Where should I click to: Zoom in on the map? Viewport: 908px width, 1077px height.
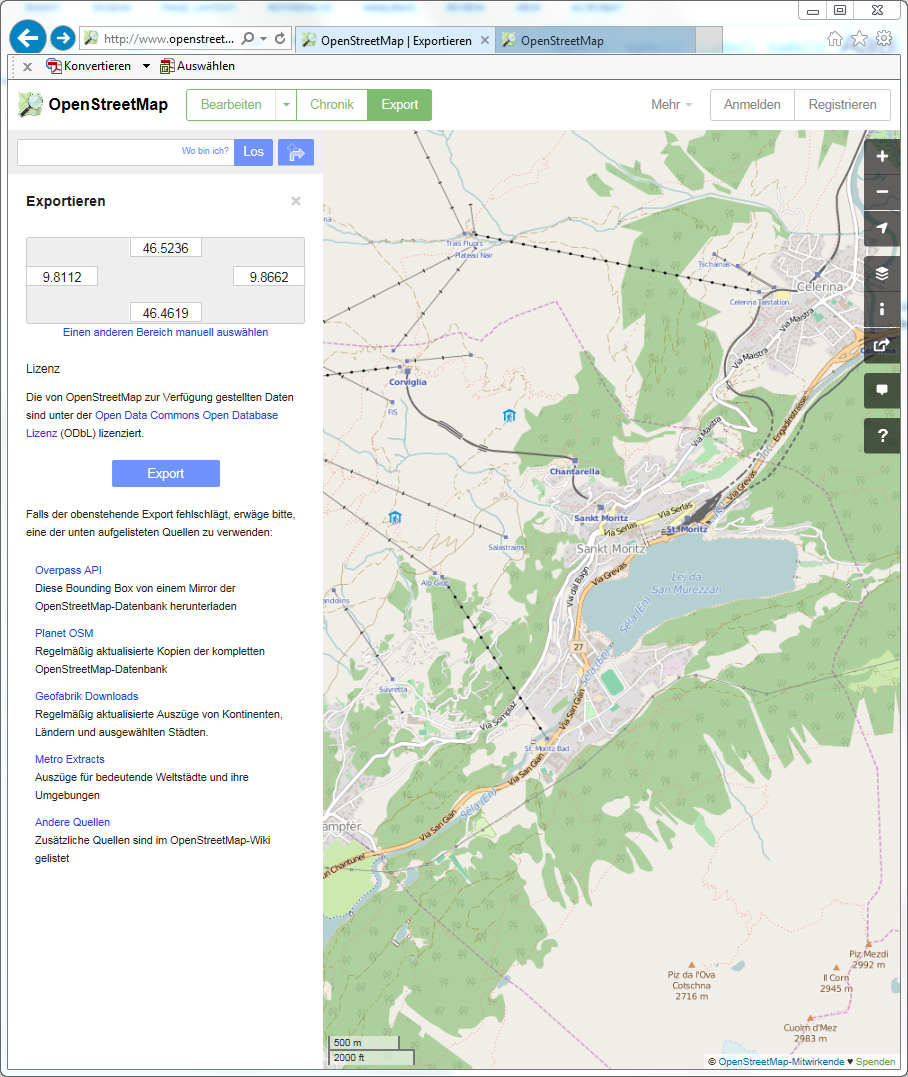(x=881, y=157)
